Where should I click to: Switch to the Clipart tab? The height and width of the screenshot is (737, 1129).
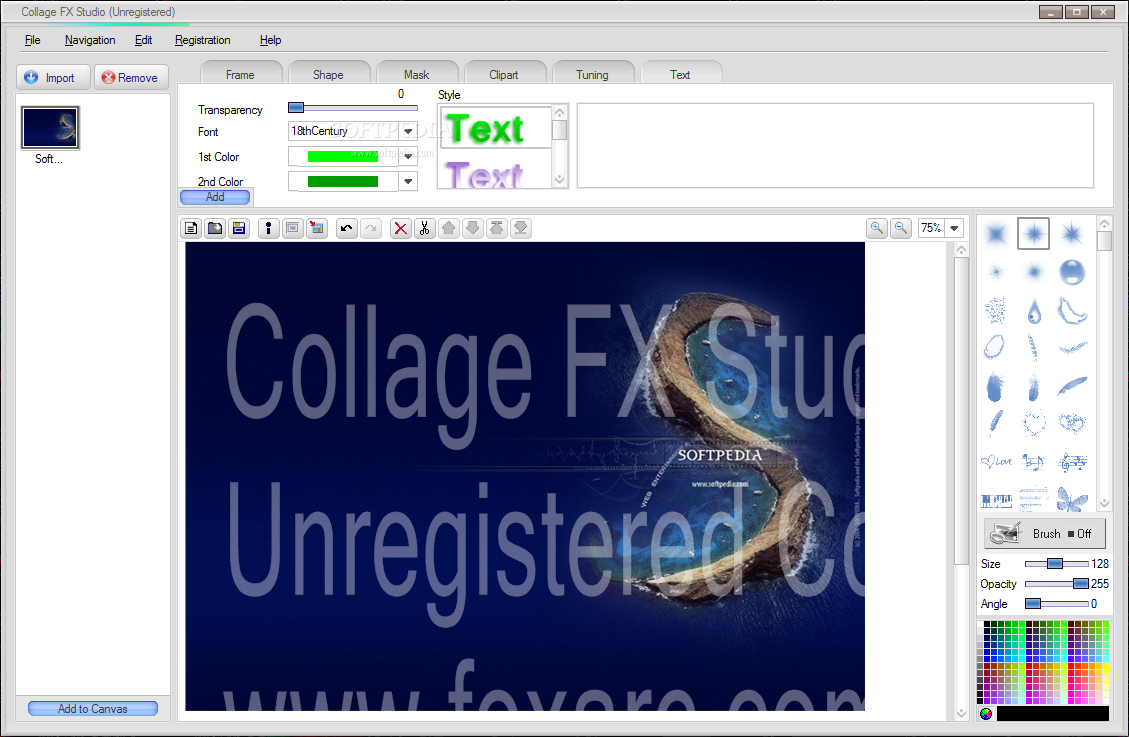pos(504,74)
